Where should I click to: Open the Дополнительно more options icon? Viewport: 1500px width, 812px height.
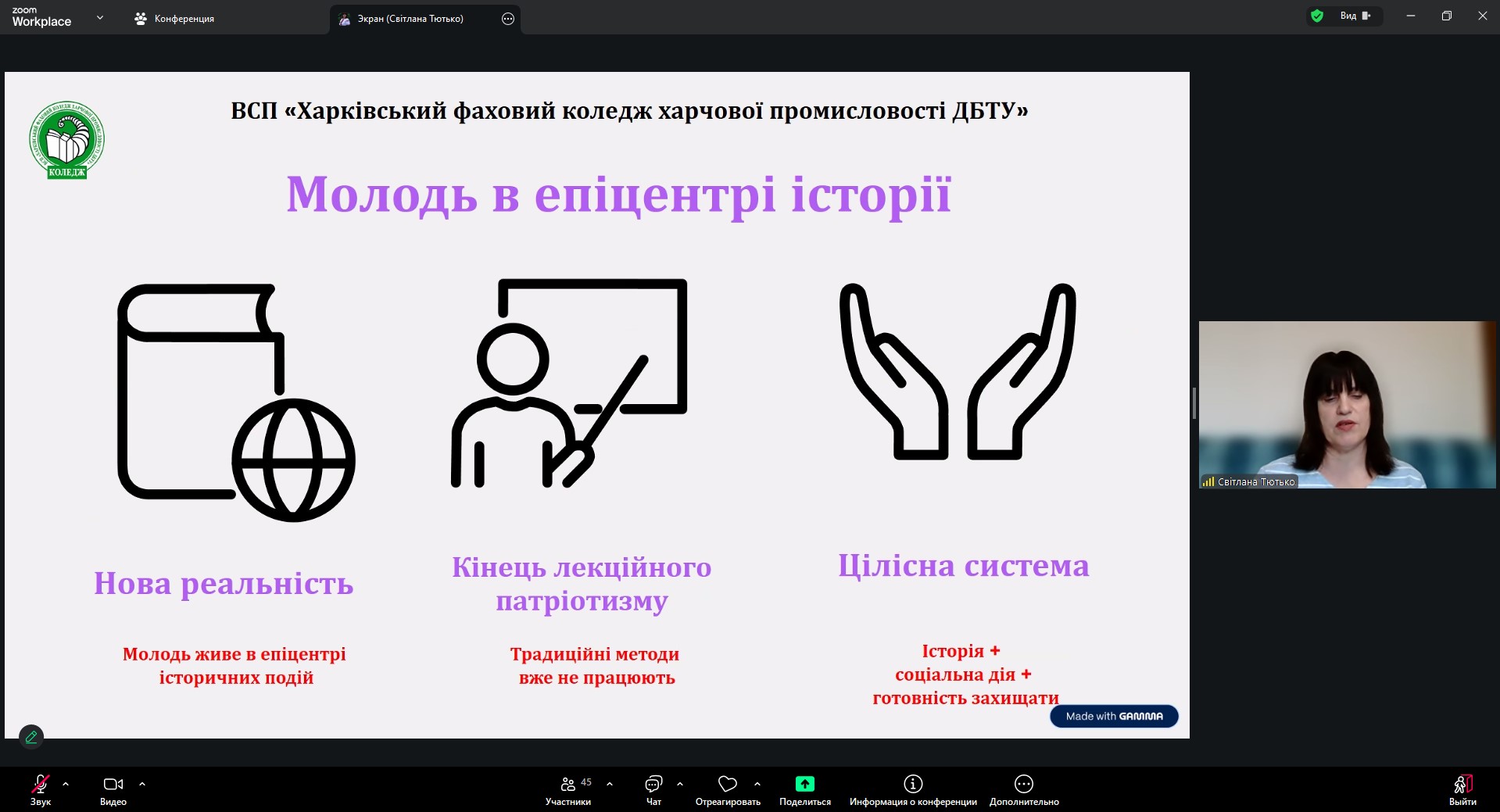point(1023,784)
